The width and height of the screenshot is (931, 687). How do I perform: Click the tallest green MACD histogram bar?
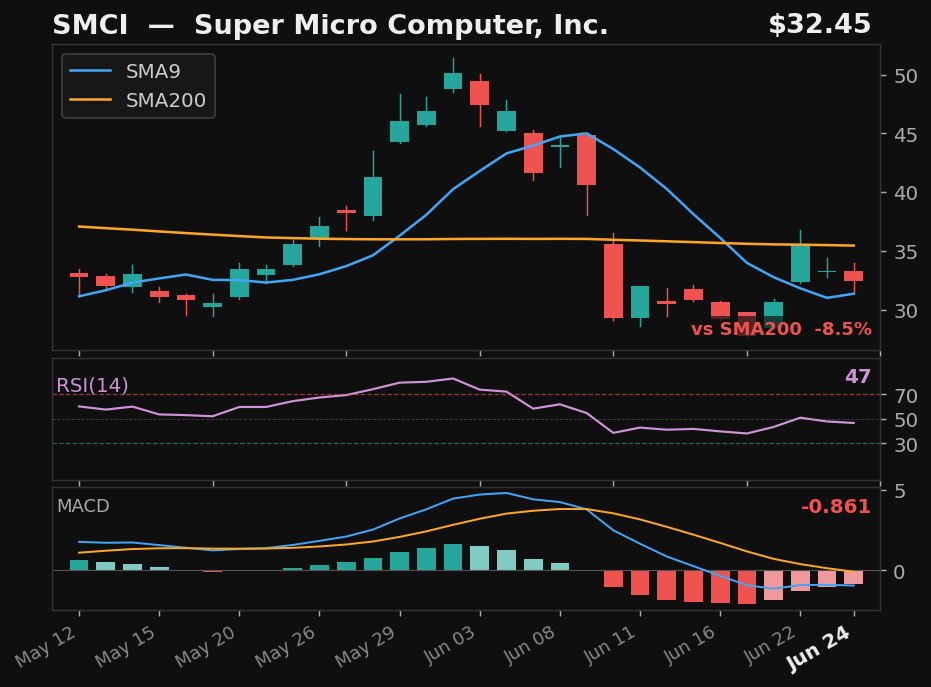click(453, 557)
